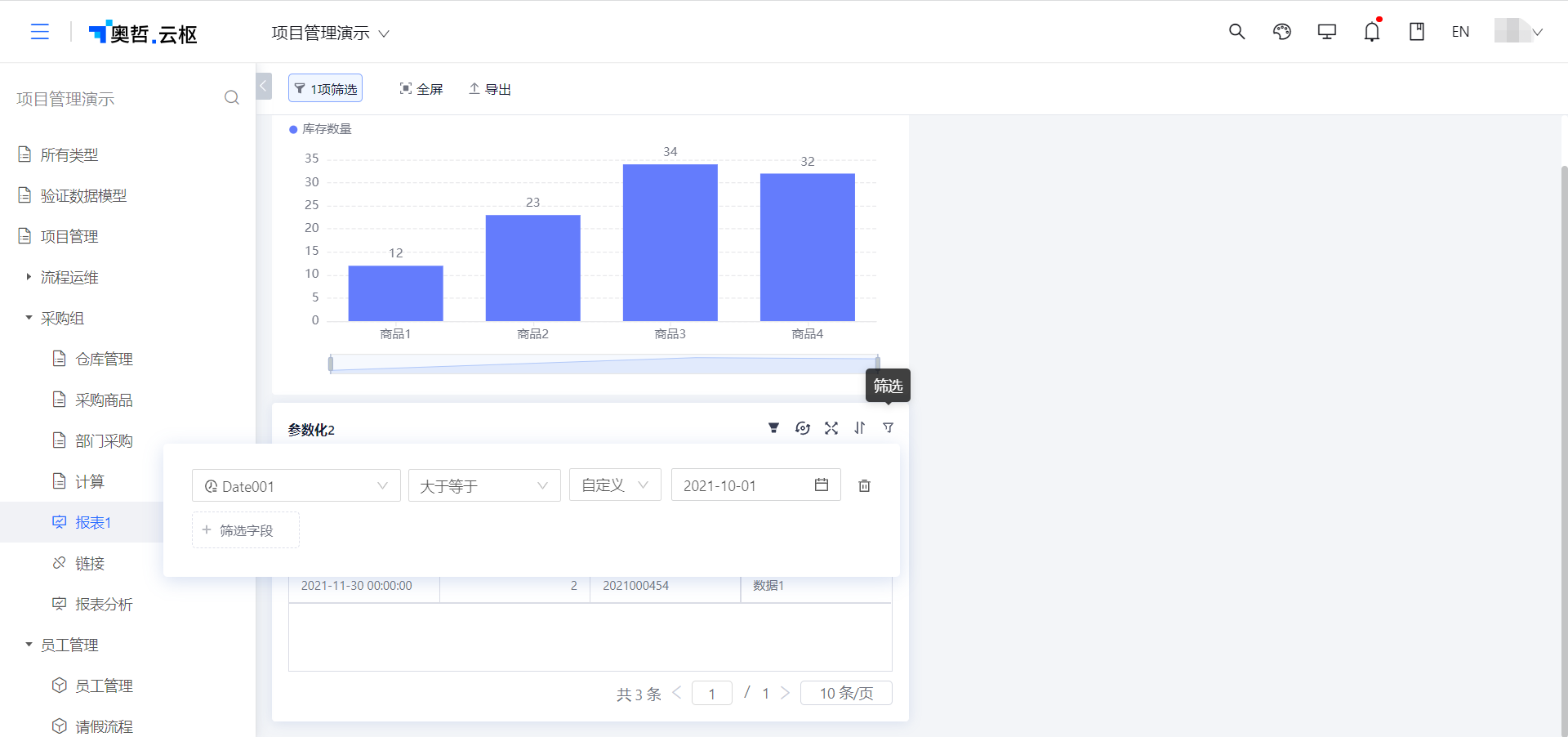Select 报表1 report item
Viewport: 1568px width, 737px height.
82,522
